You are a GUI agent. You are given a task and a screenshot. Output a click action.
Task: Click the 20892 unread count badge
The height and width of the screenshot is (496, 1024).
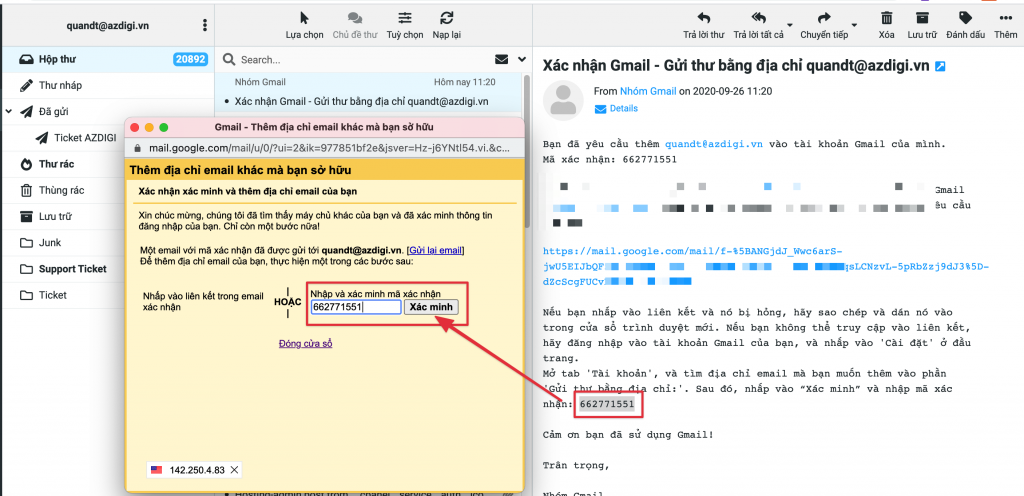coord(190,59)
